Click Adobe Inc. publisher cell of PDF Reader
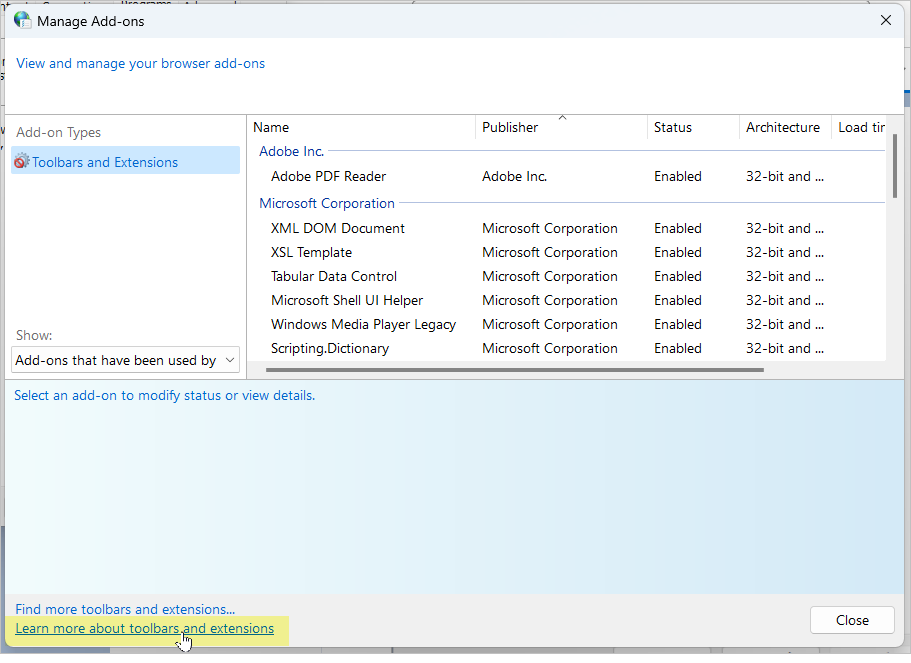Image resolution: width=911 pixels, height=663 pixels. (x=514, y=176)
